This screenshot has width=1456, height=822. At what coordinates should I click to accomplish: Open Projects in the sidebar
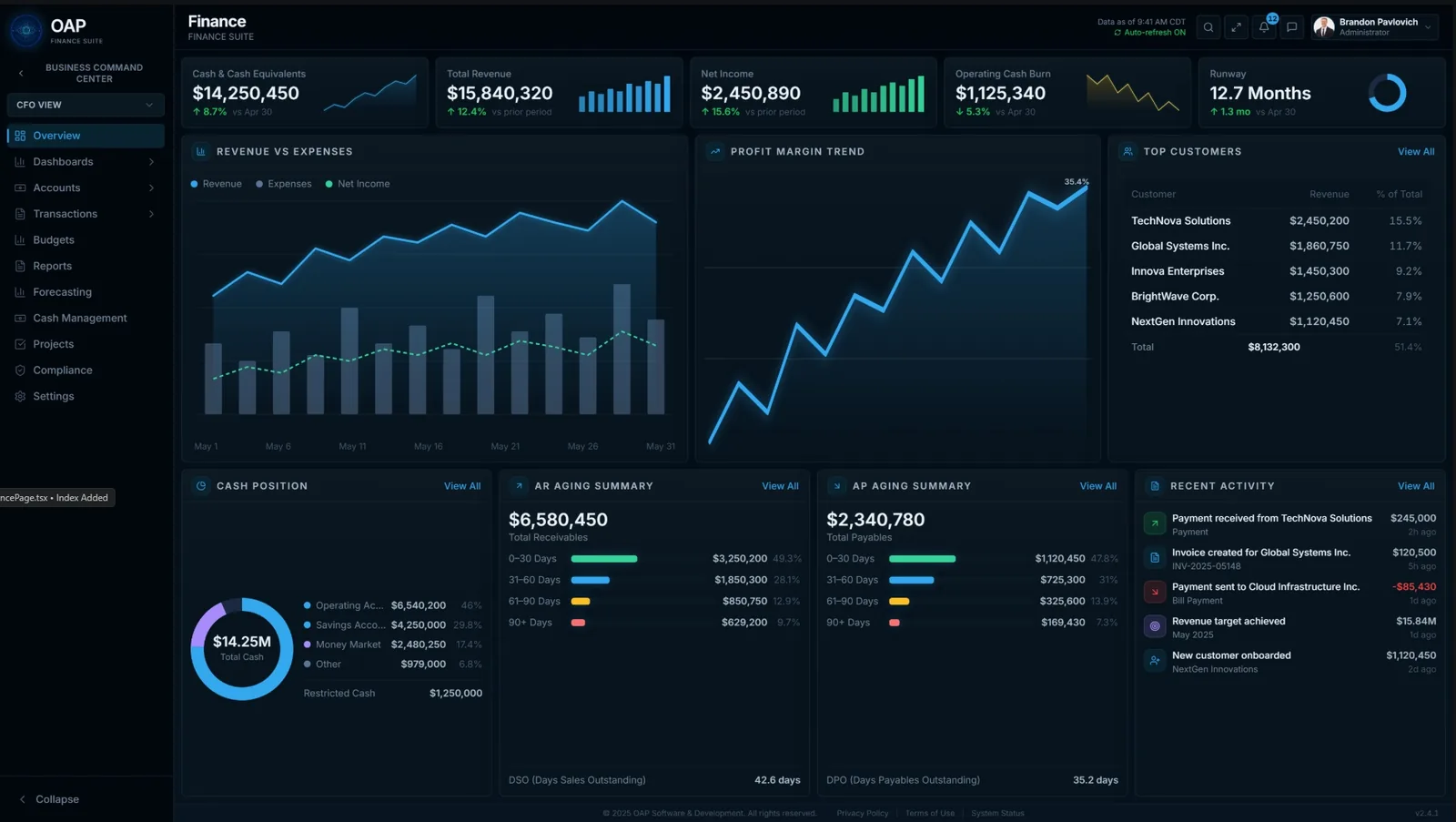(86, 344)
